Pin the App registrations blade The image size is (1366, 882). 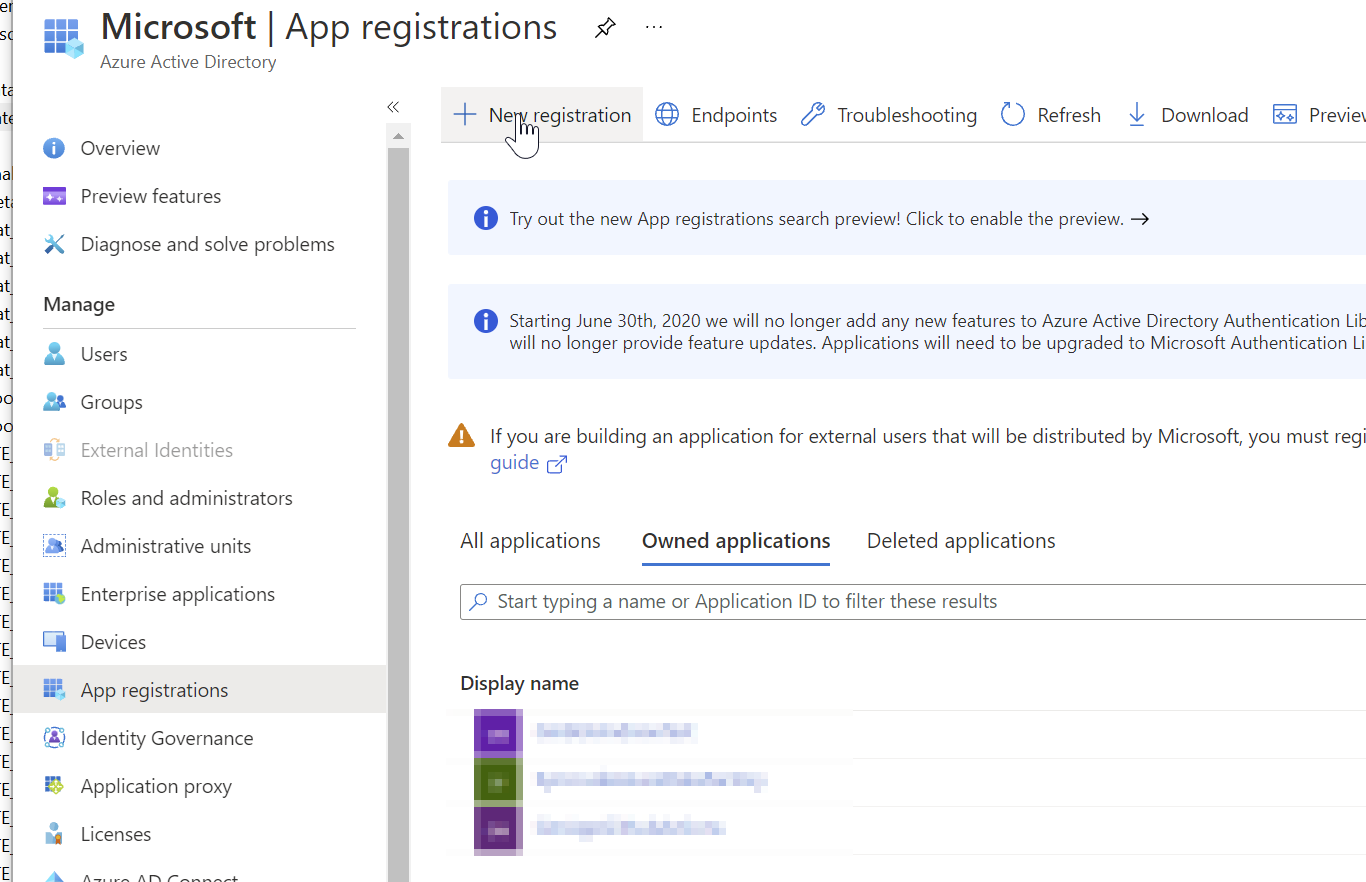click(x=605, y=28)
